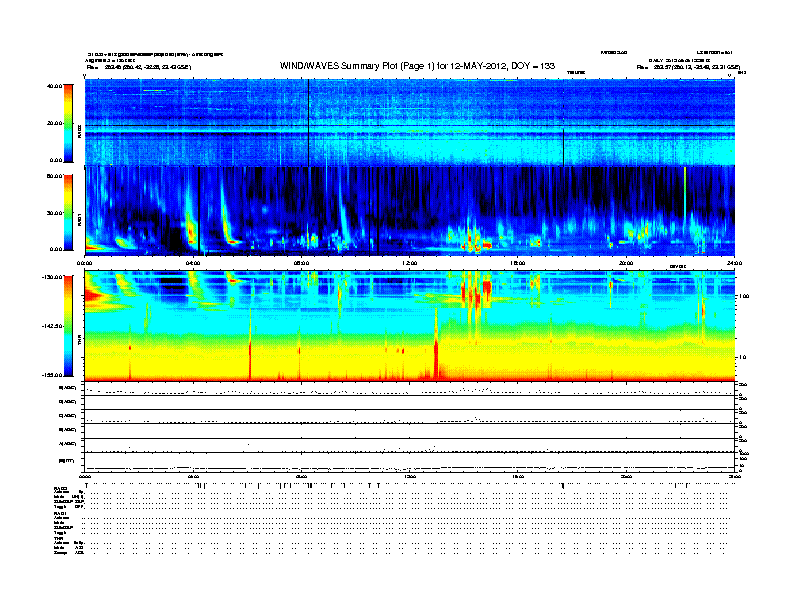Screen dimensions: 792x612
Task: Select the 40.00 color scale label
Action: [x=54, y=86]
